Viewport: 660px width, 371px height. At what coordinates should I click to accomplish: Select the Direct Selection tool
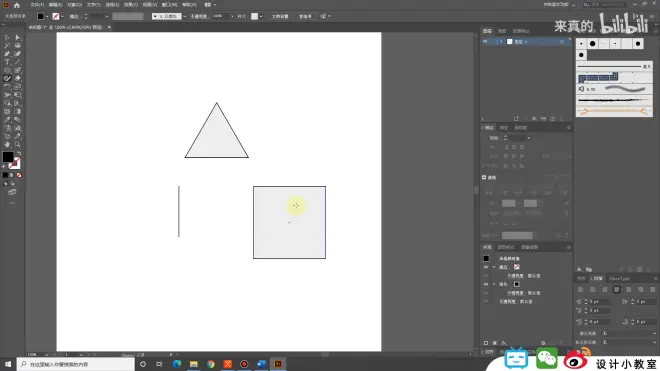coord(18,37)
